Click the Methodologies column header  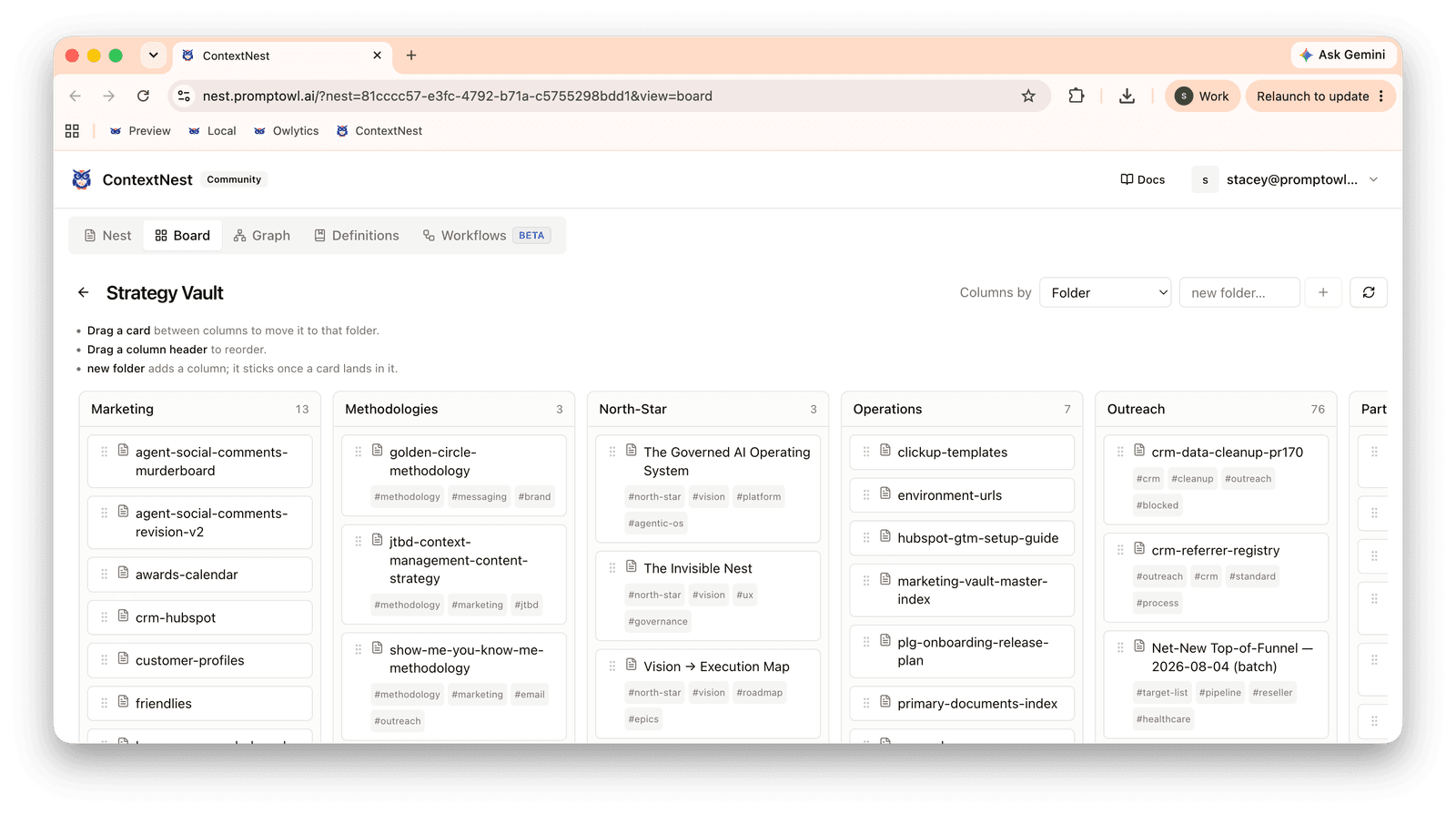(454, 409)
